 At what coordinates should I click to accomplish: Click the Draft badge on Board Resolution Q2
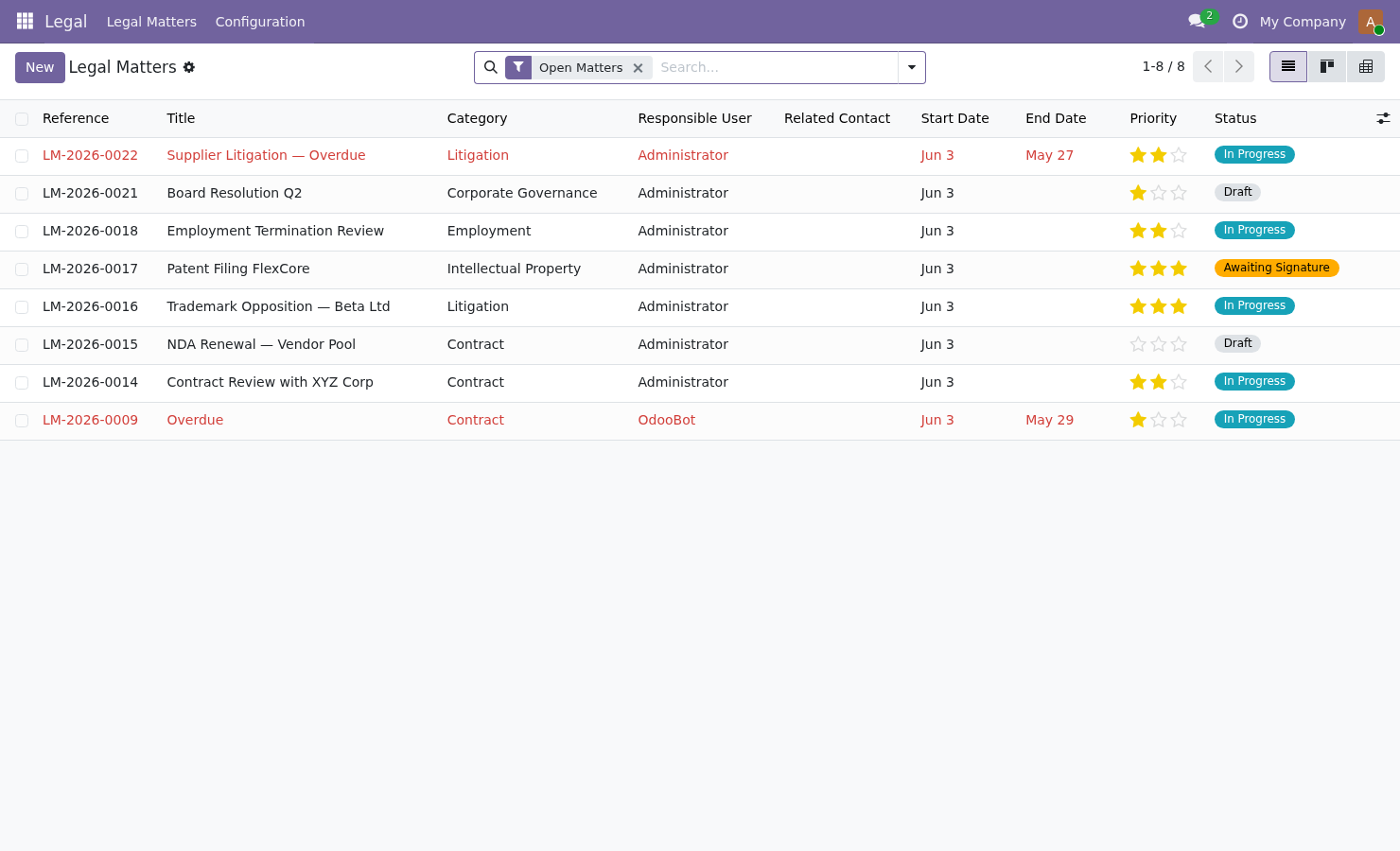1237,192
